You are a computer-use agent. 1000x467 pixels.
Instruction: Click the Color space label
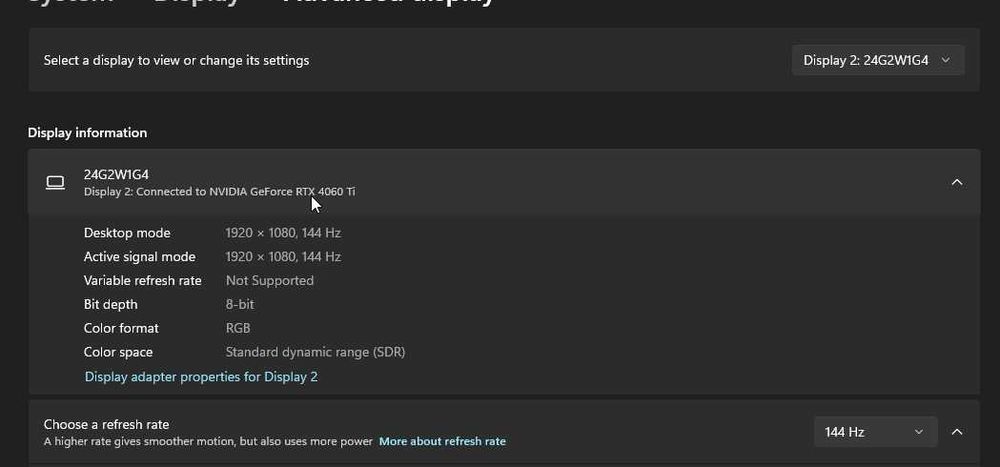click(118, 353)
